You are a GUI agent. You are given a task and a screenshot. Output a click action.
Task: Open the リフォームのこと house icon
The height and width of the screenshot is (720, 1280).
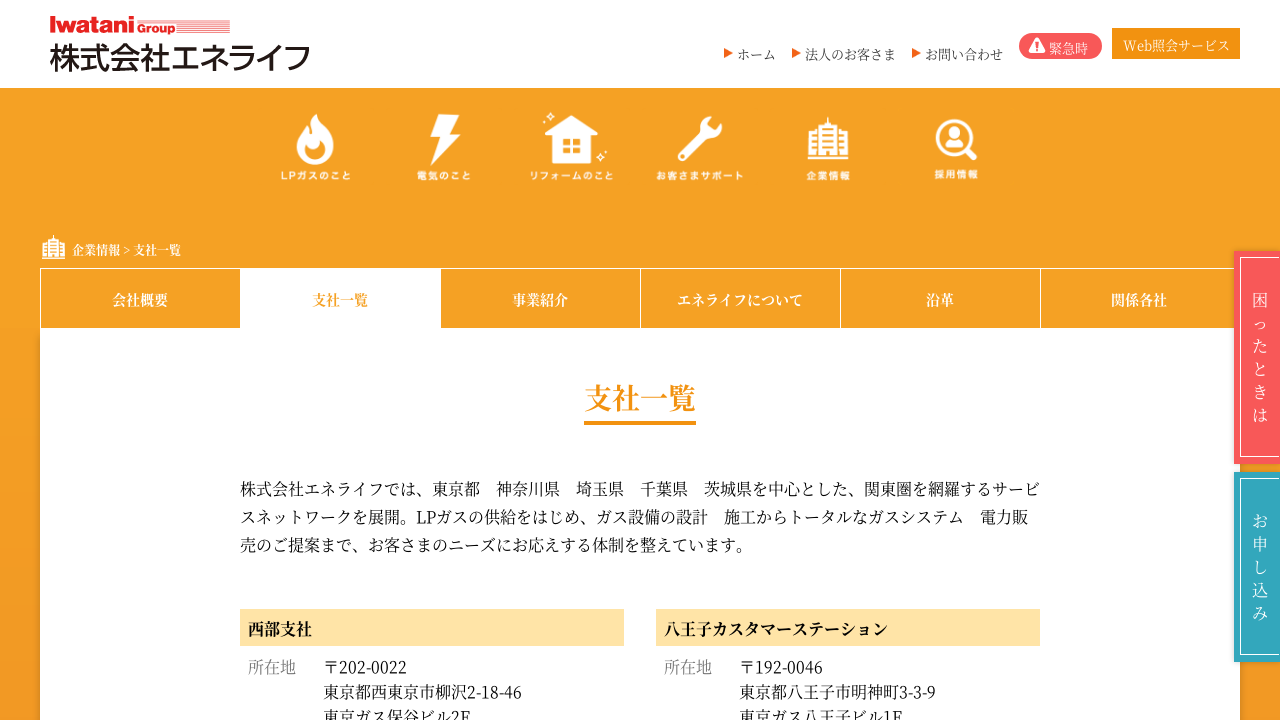571,147
